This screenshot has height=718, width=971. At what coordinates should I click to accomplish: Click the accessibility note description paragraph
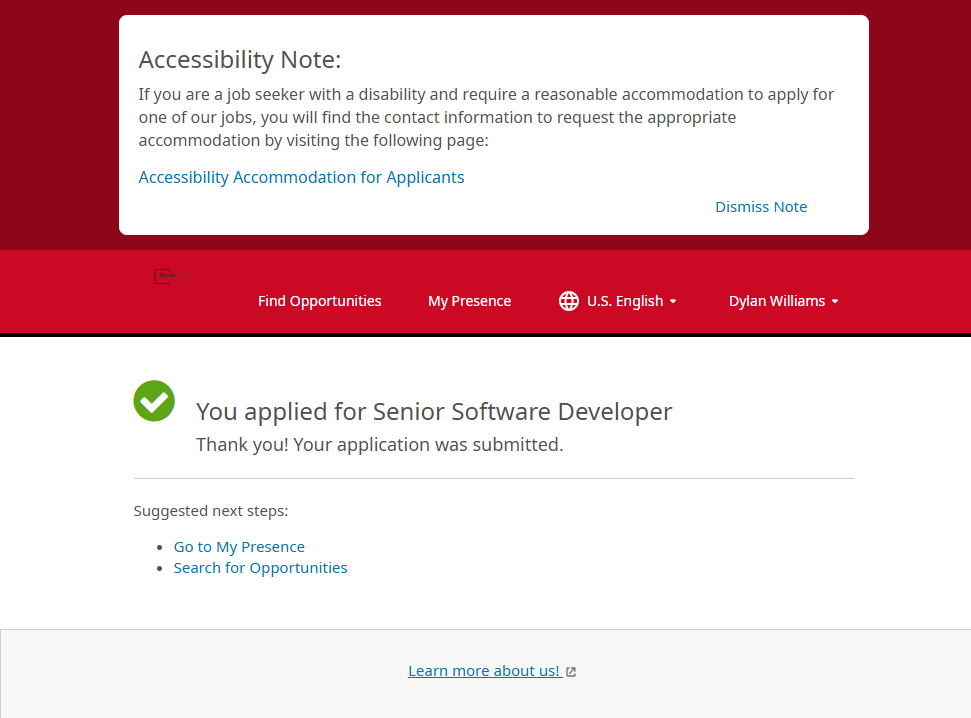point(486,117)
